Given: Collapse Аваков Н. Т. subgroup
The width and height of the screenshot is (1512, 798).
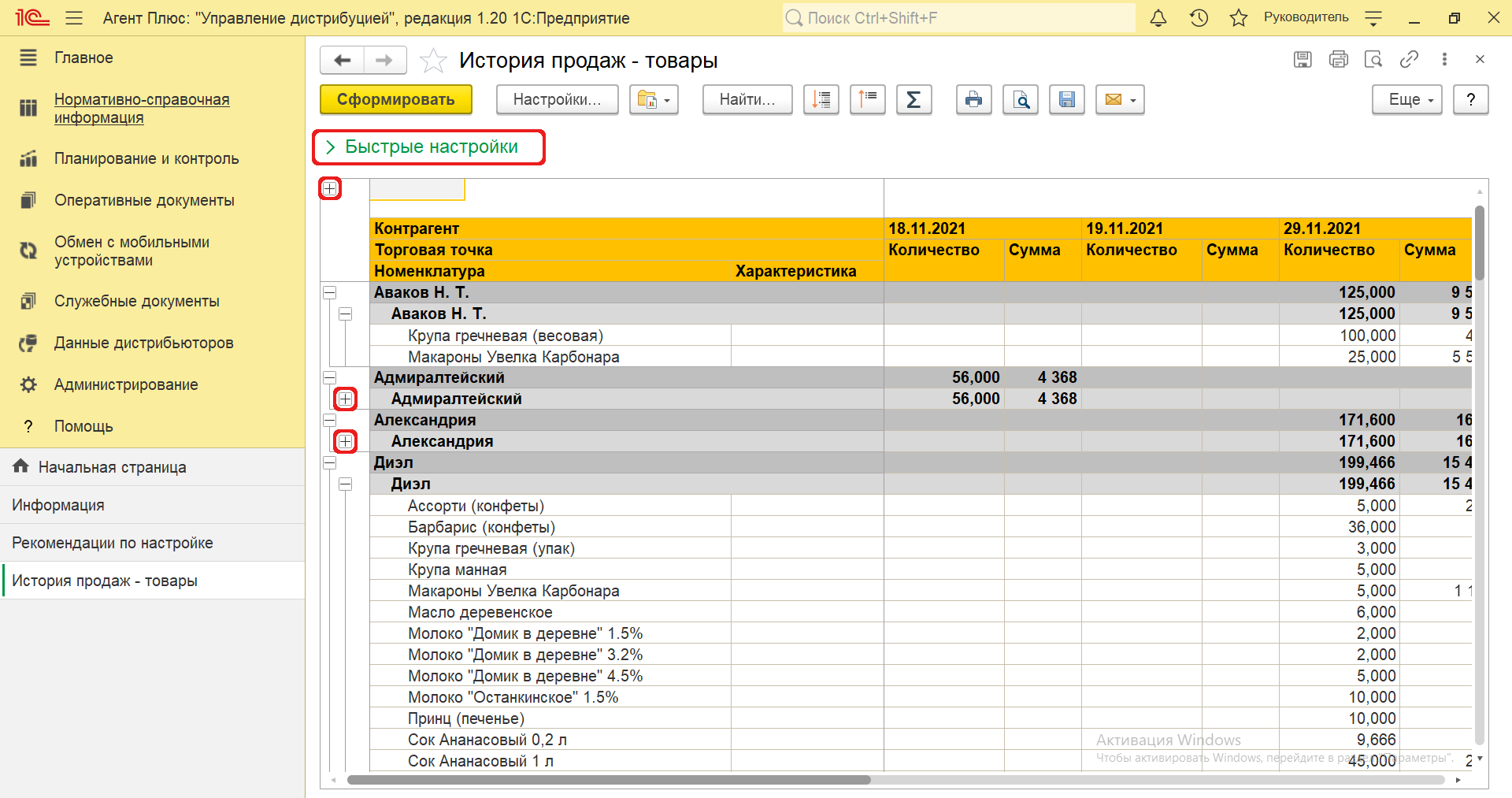Looking at the screenshot, I should [345, 314].
